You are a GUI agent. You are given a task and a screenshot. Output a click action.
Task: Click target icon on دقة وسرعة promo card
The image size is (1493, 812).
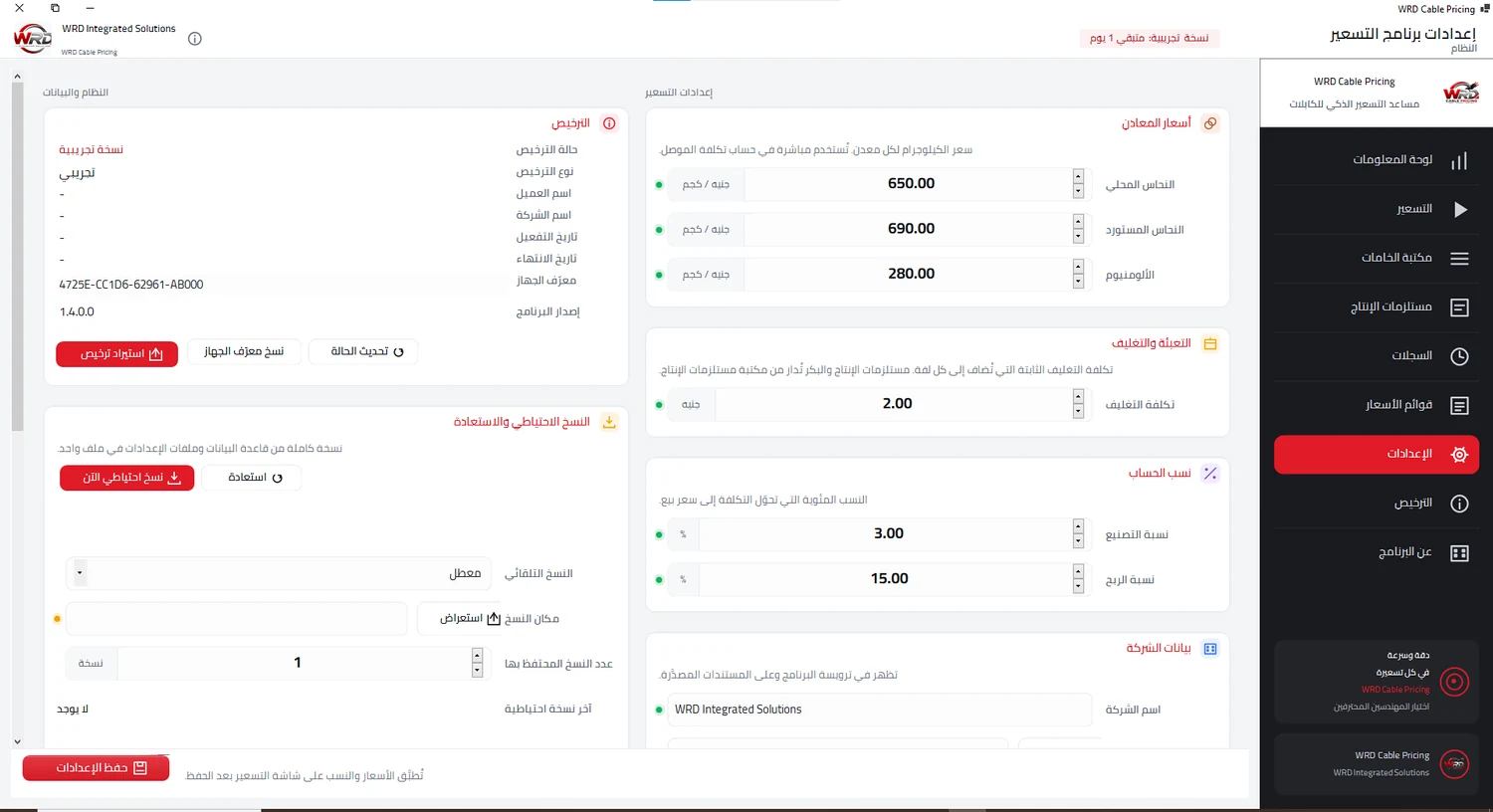pyautogui.click(x=1454, y=682)
